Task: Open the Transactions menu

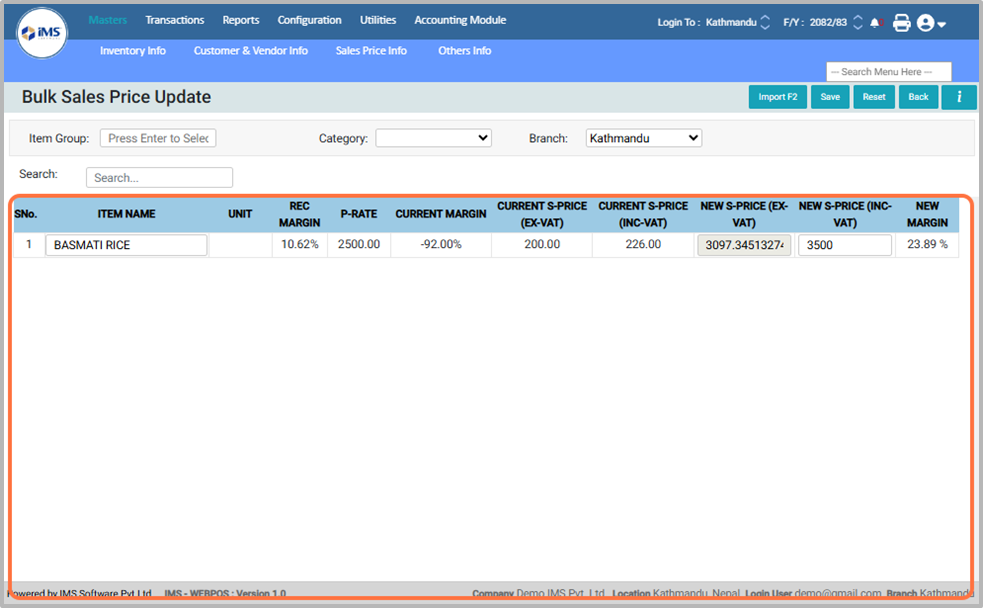Action: coord(174,20)
